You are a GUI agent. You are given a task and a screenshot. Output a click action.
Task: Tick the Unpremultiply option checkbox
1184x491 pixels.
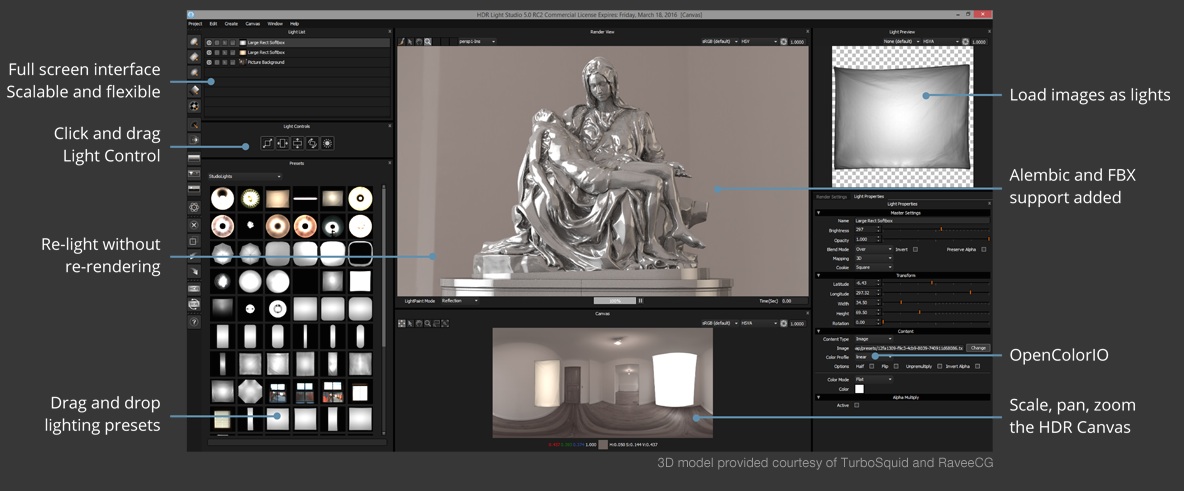coord(939,366)
